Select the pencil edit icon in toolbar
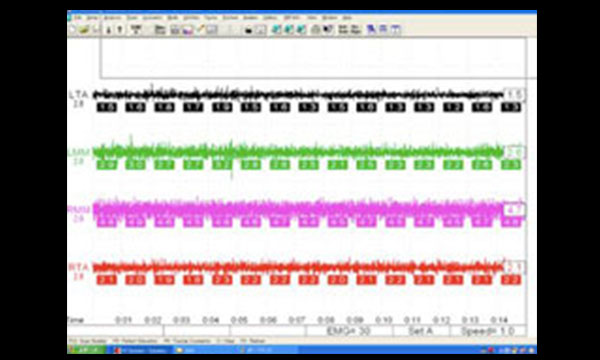Viewport: 600px width, 360px height. 201,29
